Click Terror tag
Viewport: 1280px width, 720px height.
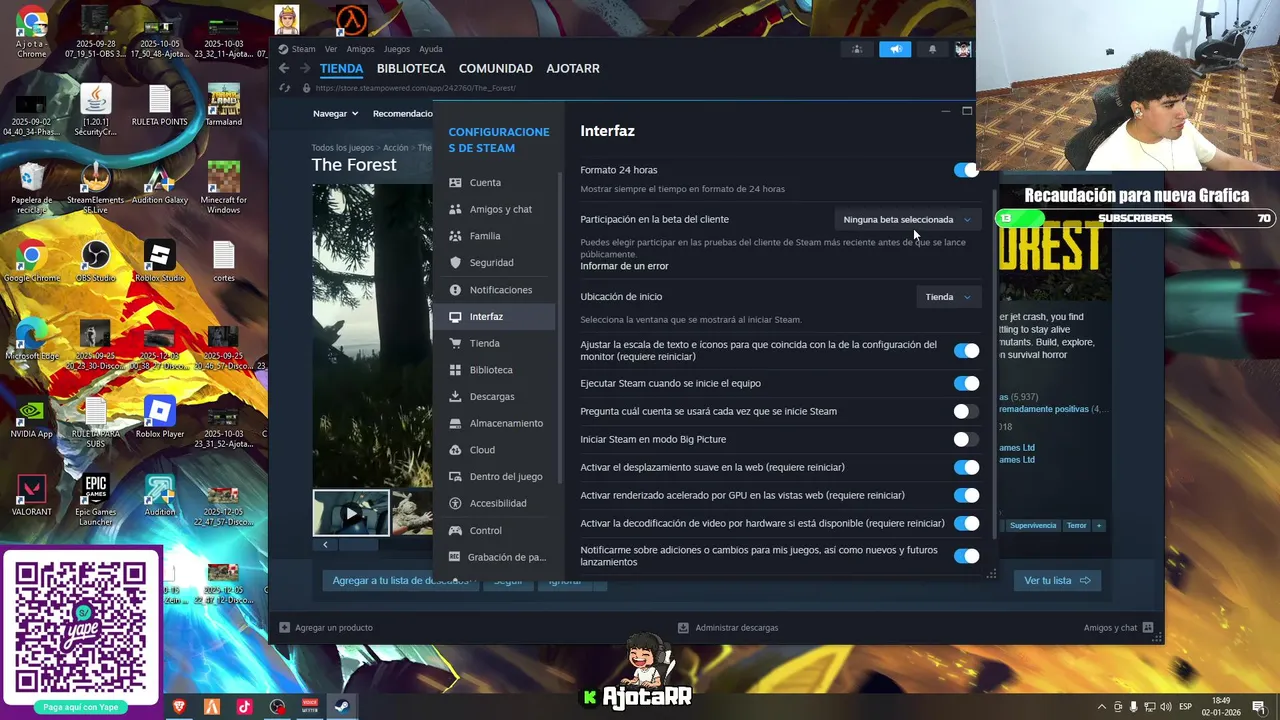(1076, 526)
